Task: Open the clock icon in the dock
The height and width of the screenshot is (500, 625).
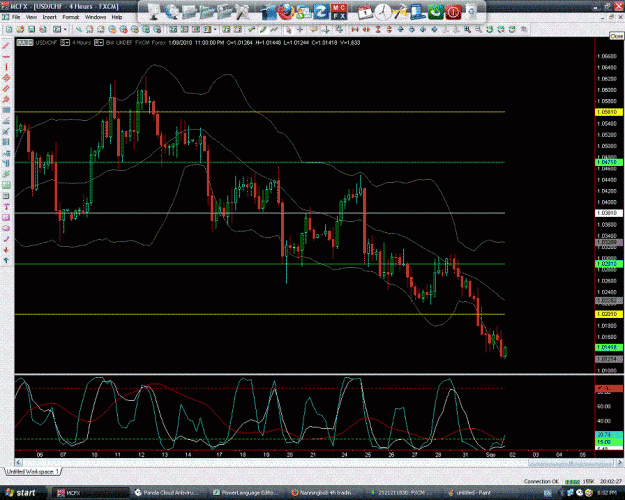Action: (382, 12)
